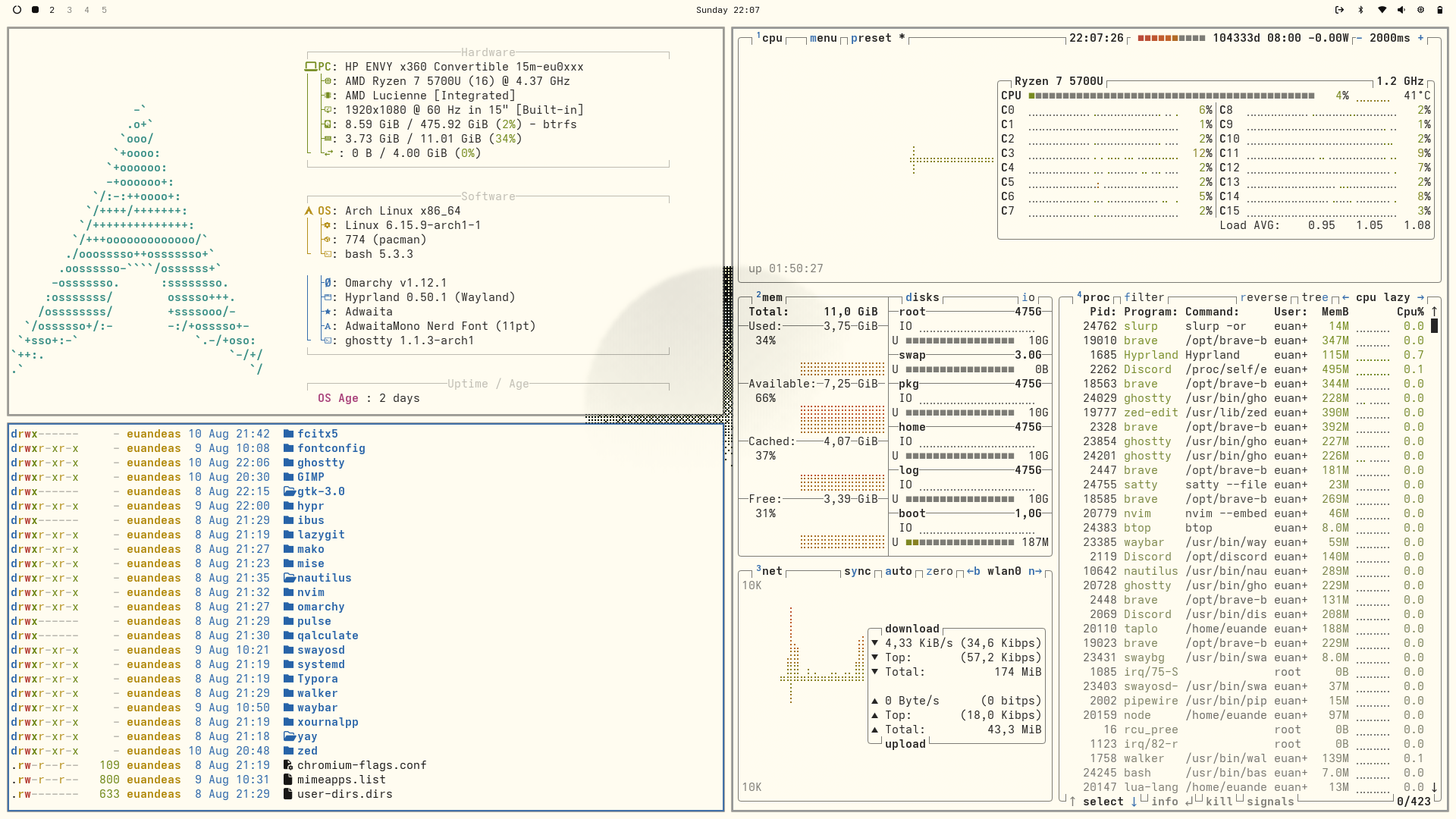Click the nautilus folder icon in listing
Screen dimensions: 1456x819
[x=289, y=578]
